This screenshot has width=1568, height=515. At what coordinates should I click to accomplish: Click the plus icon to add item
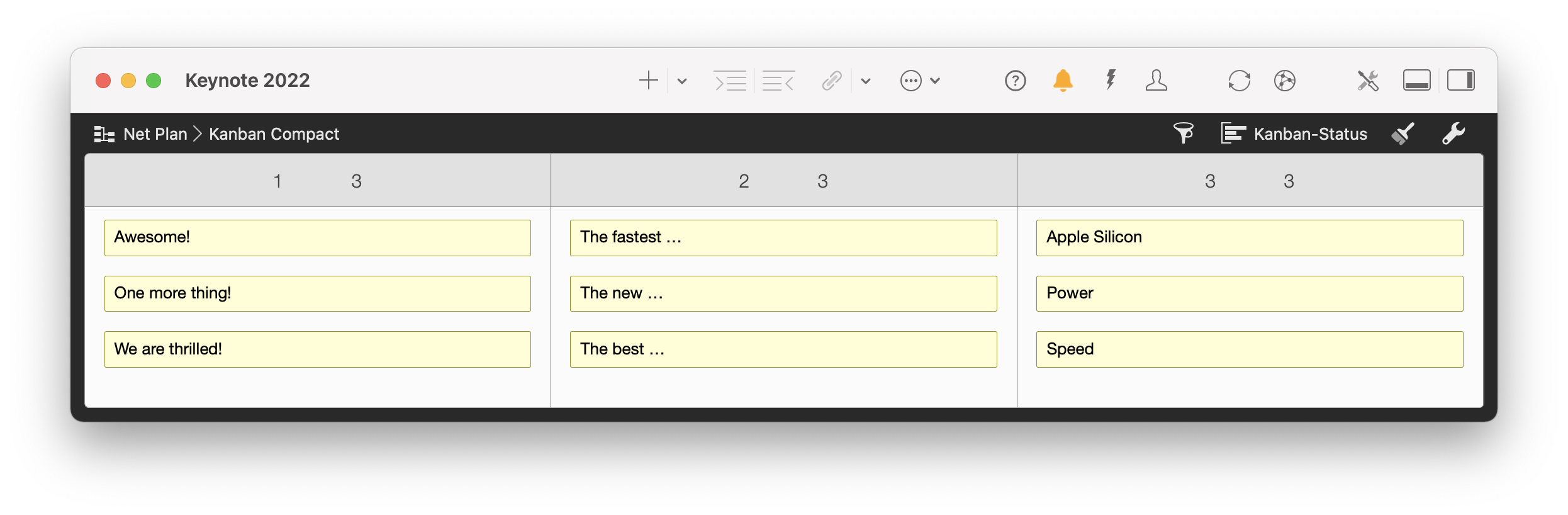point(648,81)
